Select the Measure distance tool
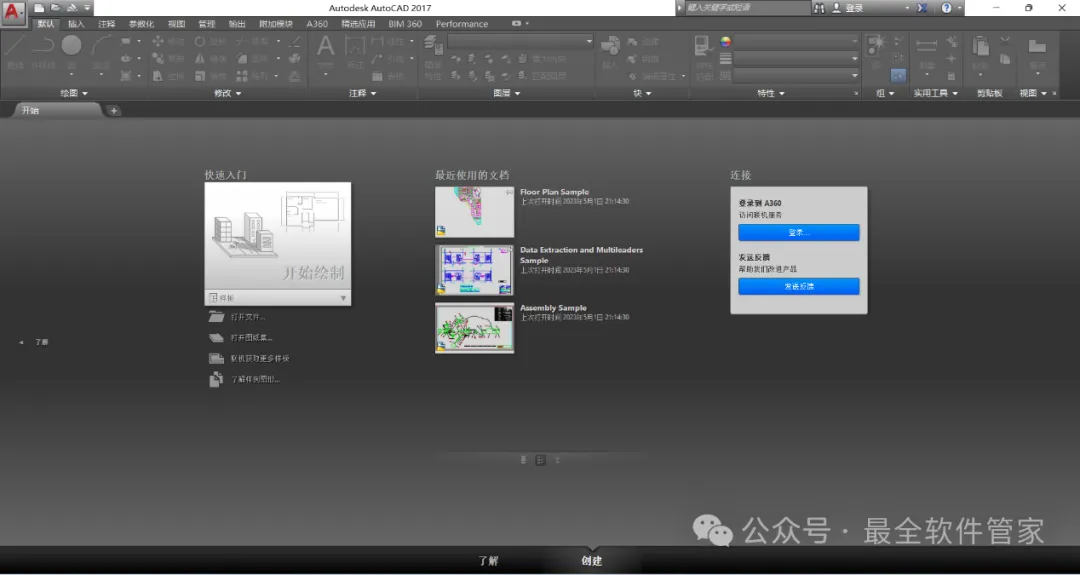This screenshot has height=575, width=1080. [x=926, y=45]
